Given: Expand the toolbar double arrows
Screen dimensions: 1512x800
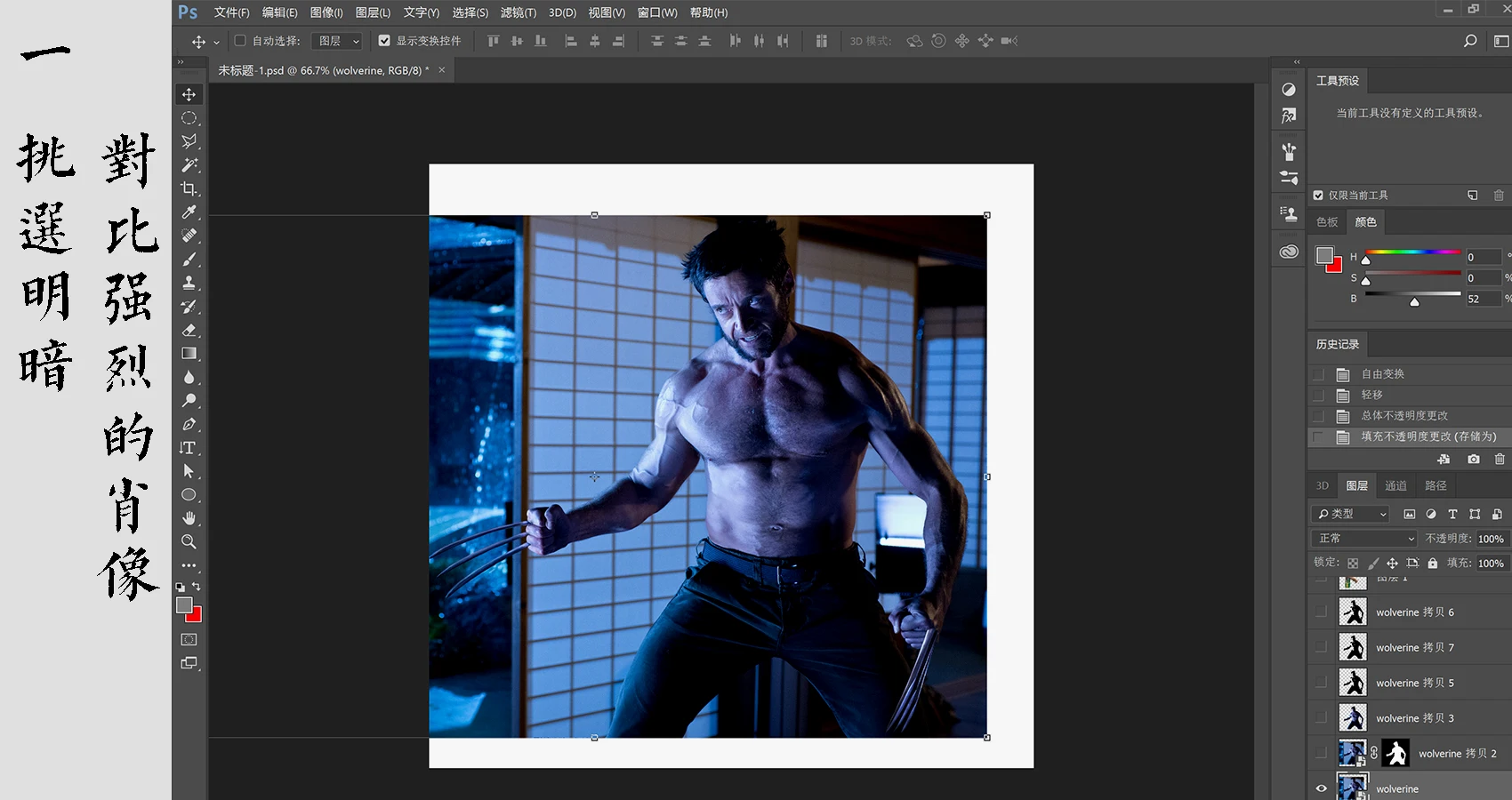Looking at the screenshot, I should tap(181, 61).
